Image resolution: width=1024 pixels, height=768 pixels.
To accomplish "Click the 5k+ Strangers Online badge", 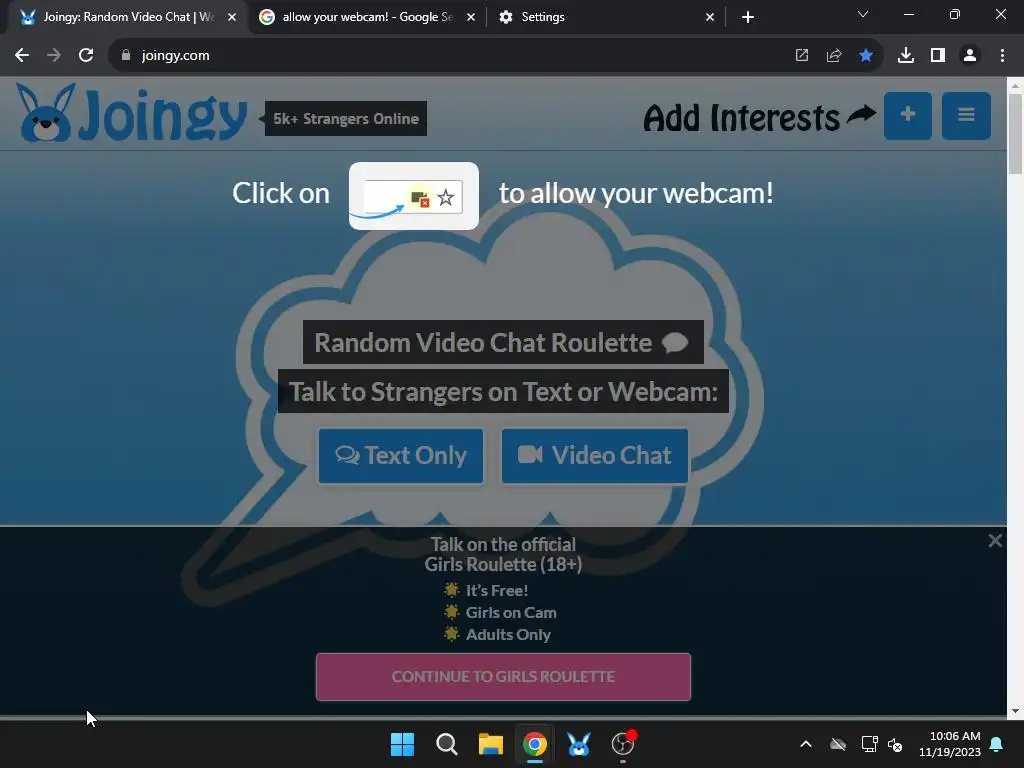I will tap(345, 118).
